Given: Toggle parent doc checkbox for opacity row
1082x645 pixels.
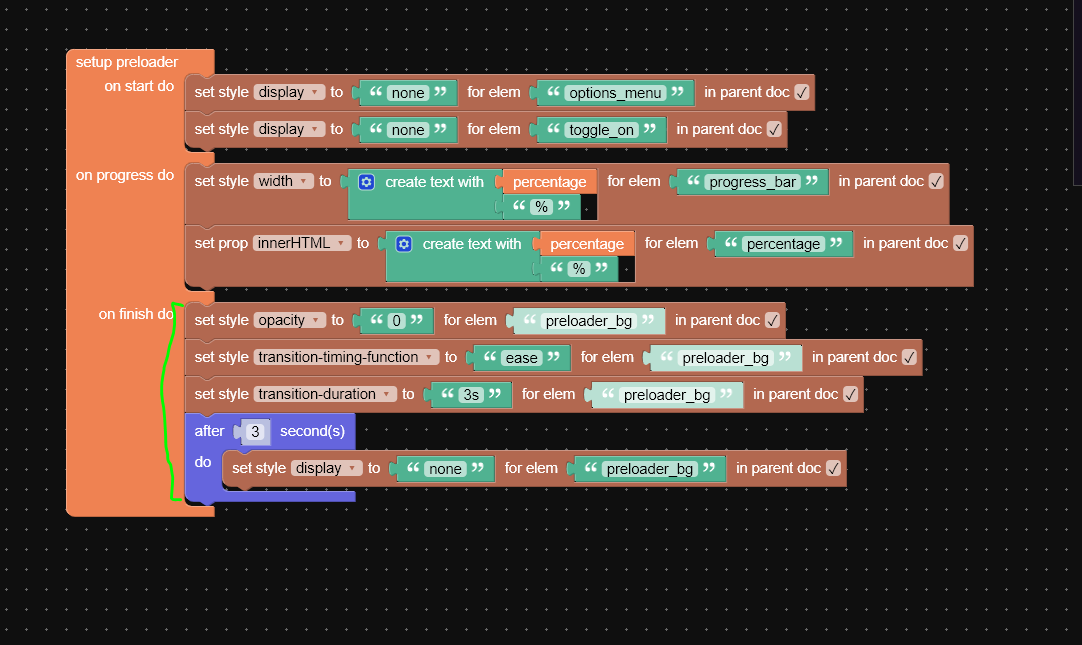Looking at the screenshot, I should coord(772,320).
